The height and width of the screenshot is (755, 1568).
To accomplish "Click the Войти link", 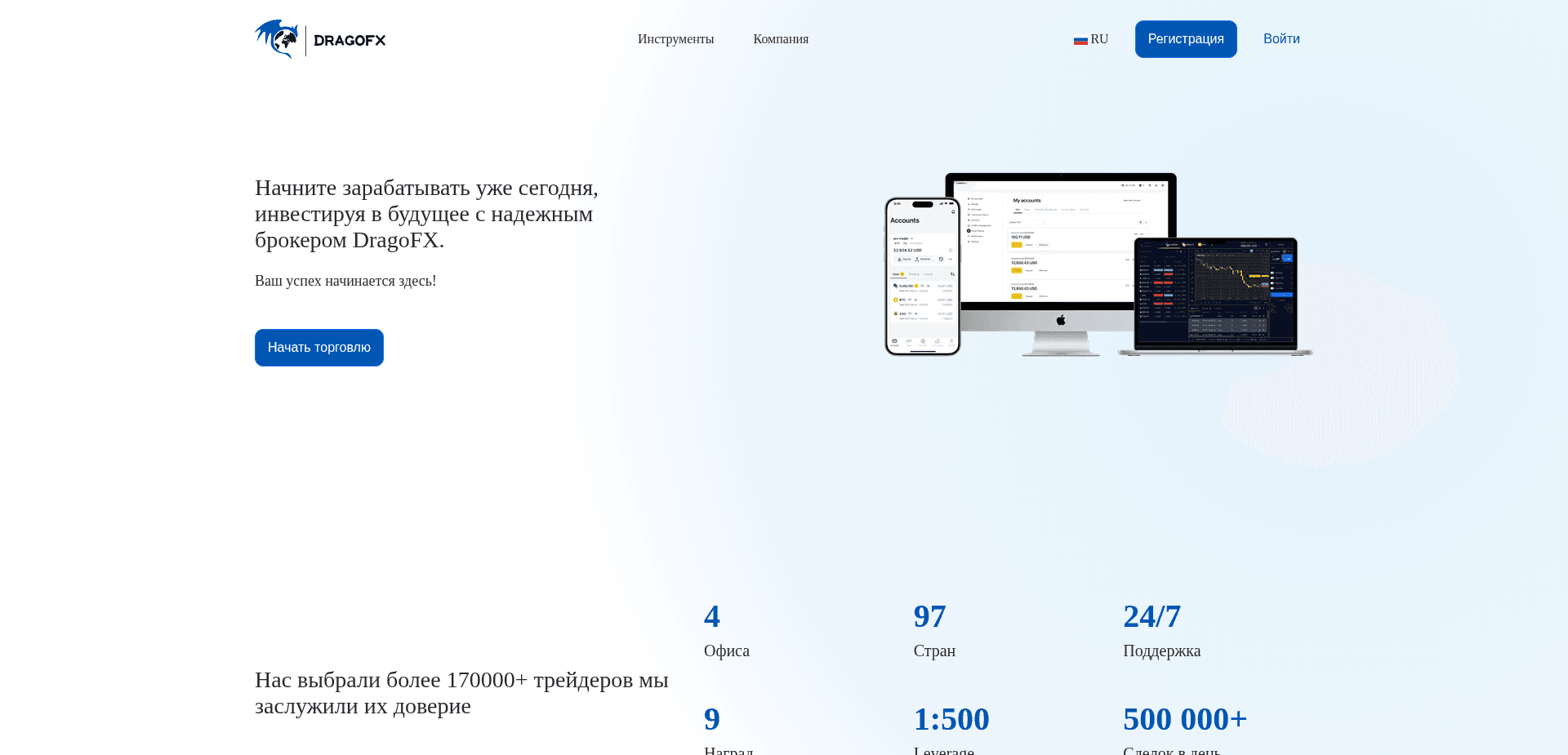I will 1281,38.
